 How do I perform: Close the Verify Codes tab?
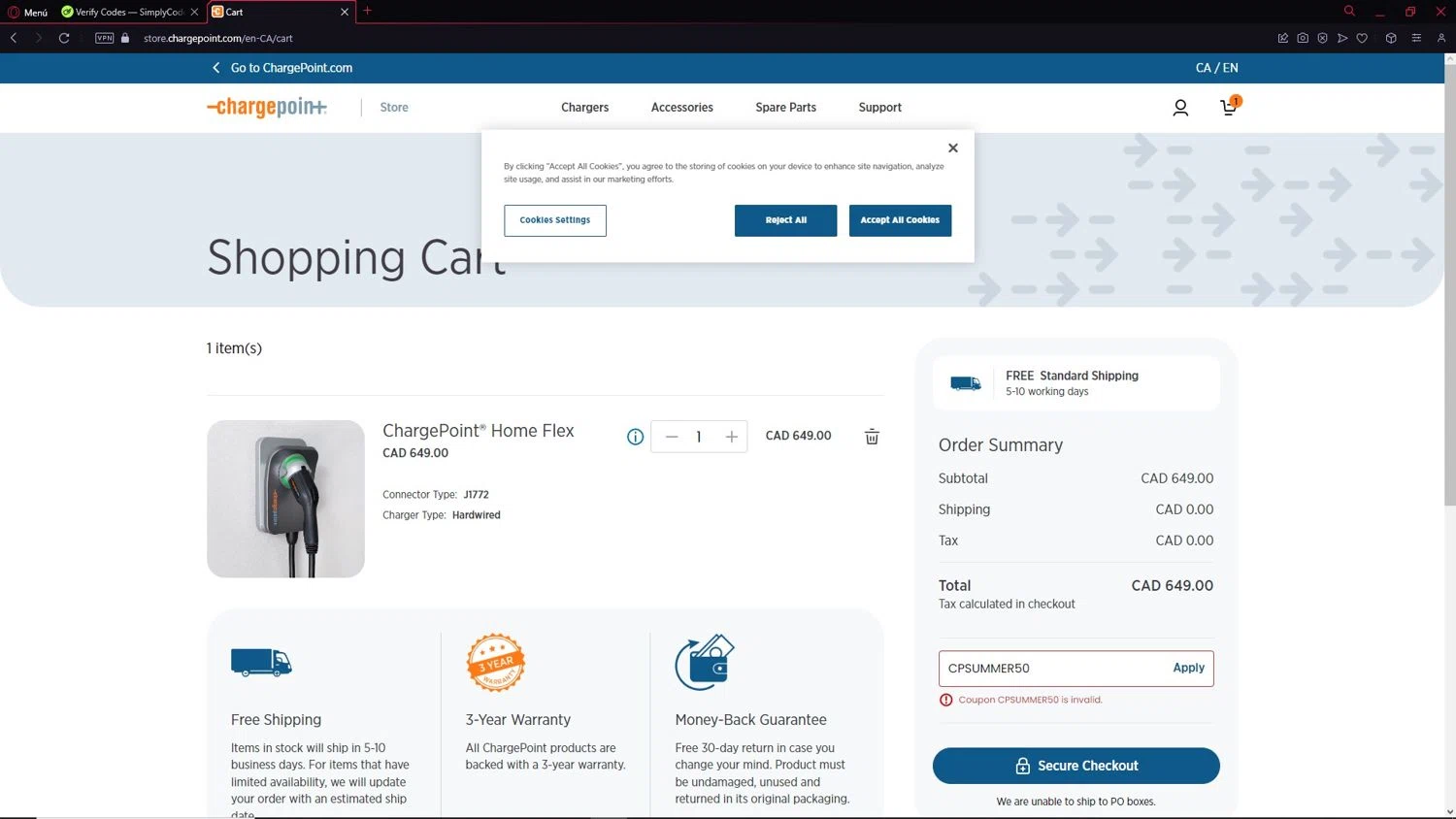tap(194, 12)
